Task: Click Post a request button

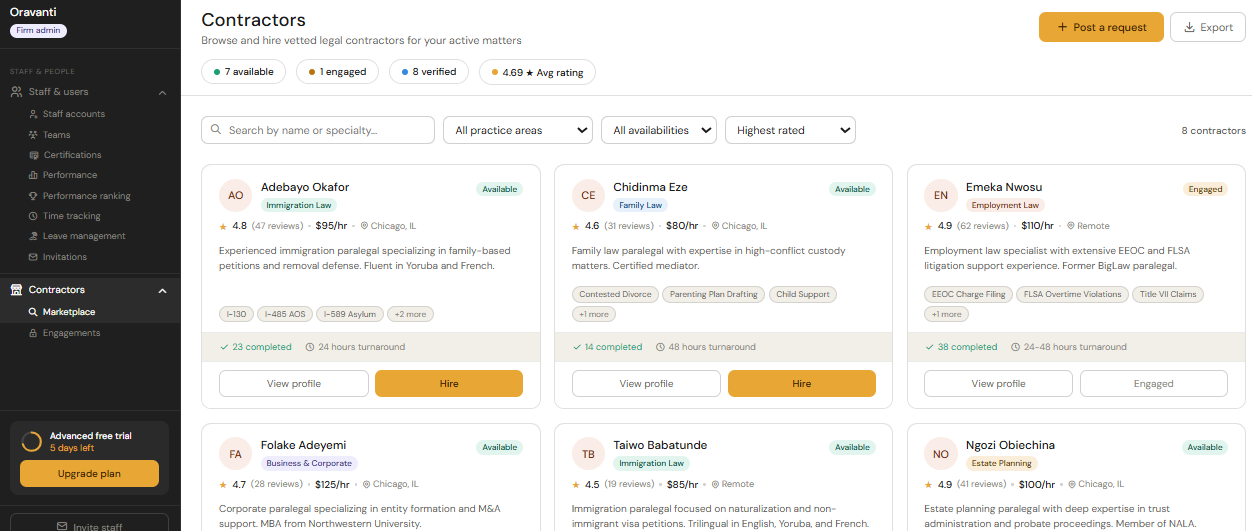Action: (x=1101, y=27)
